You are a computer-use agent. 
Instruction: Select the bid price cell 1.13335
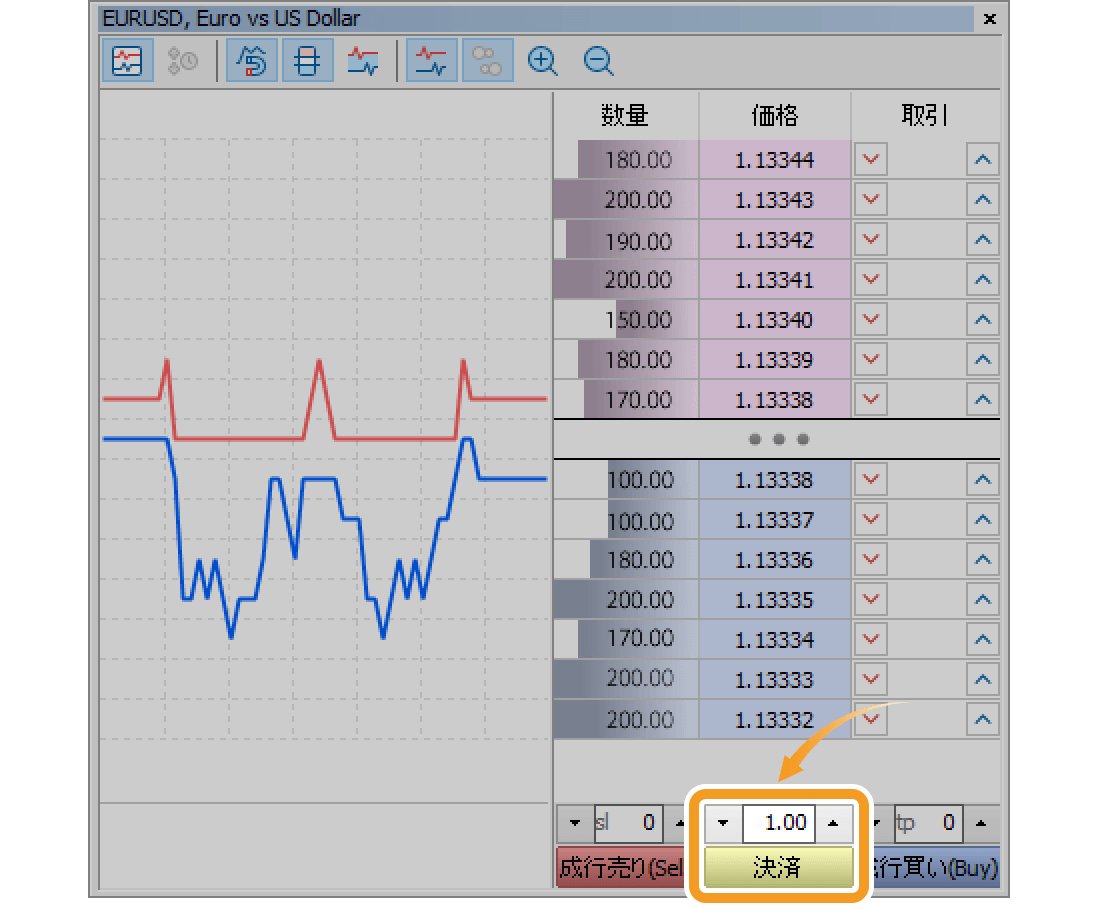pyautogui.click(x=774, y=600)
